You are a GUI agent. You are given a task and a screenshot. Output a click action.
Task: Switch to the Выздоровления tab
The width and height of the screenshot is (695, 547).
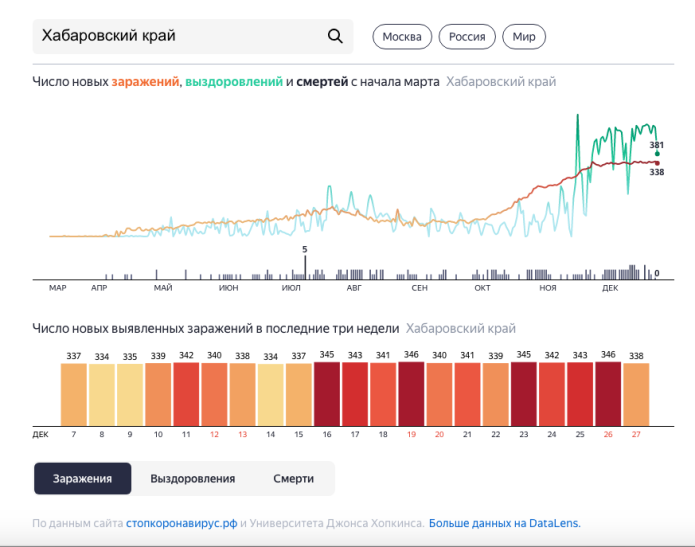point(193,478)
